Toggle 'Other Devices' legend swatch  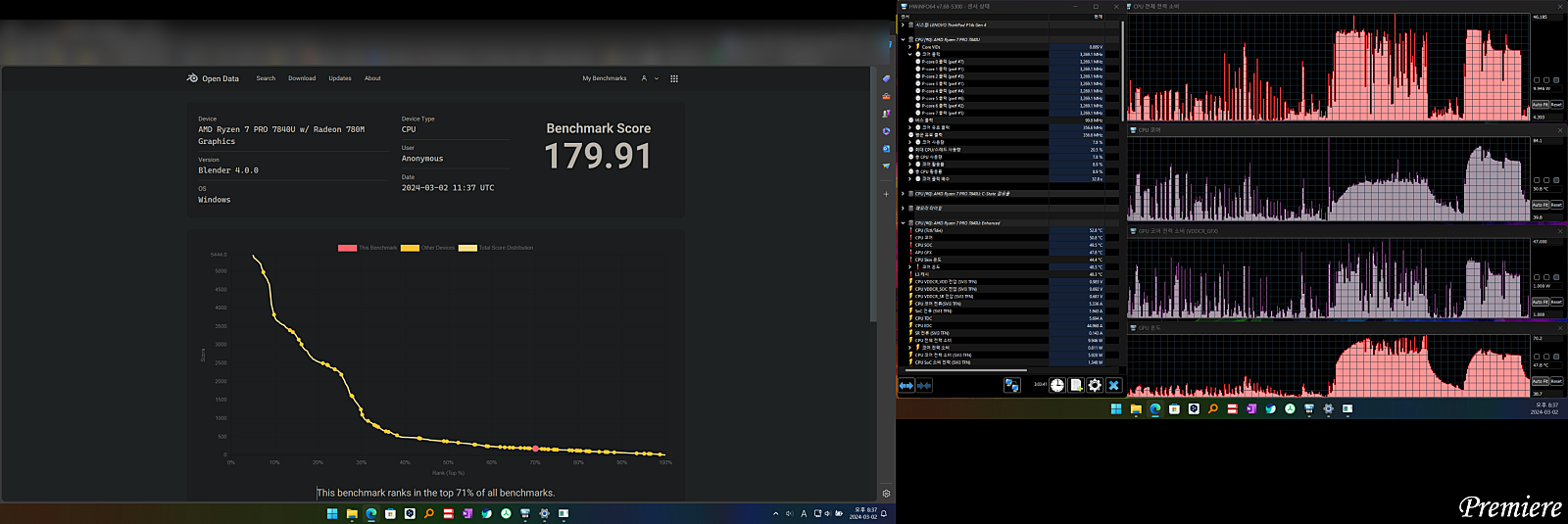(x=410, y=248)
